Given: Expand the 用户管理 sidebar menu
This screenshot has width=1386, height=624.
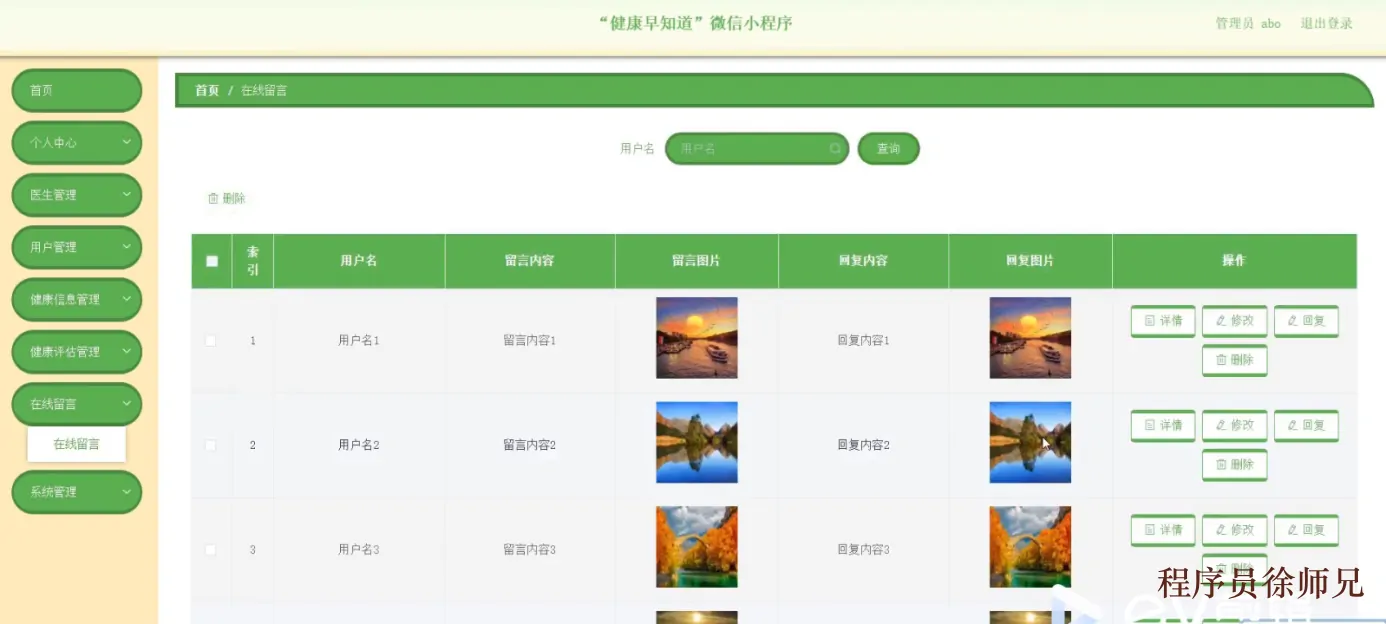Looking at the screenshot, I should (76, 247).
